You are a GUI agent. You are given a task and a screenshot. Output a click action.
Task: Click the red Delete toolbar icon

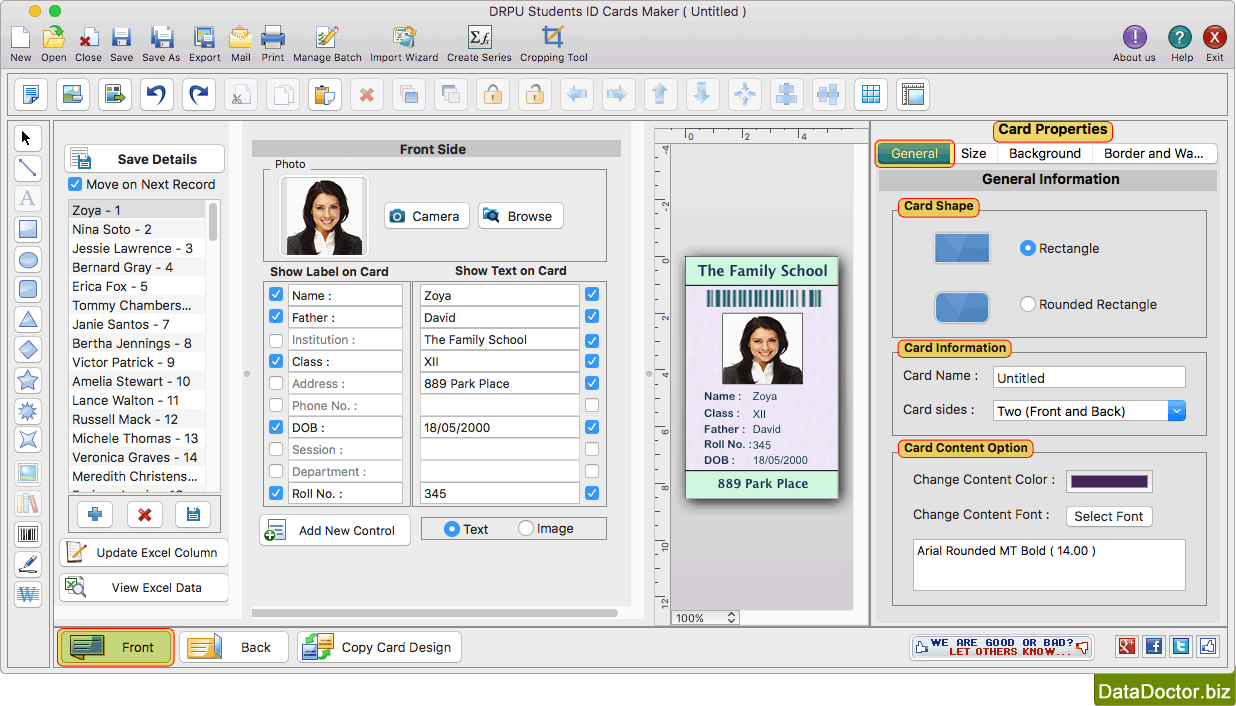click(367, 95)
